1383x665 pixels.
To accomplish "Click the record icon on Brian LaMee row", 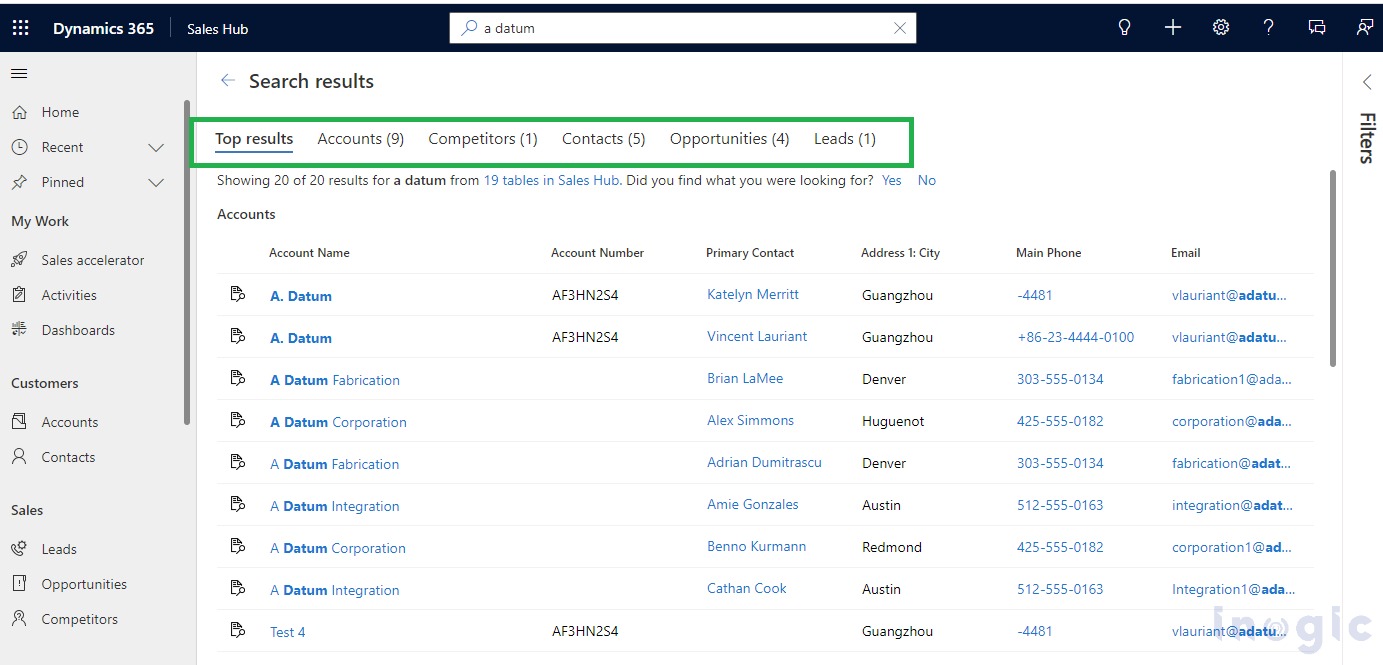I will (237, 378).
